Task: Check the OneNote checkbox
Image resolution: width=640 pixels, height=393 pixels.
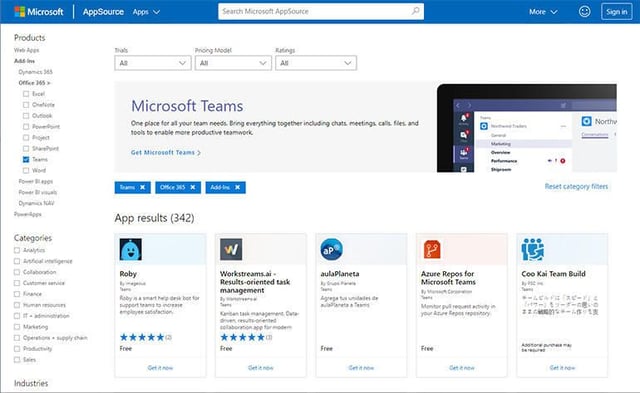Action: 26,105
